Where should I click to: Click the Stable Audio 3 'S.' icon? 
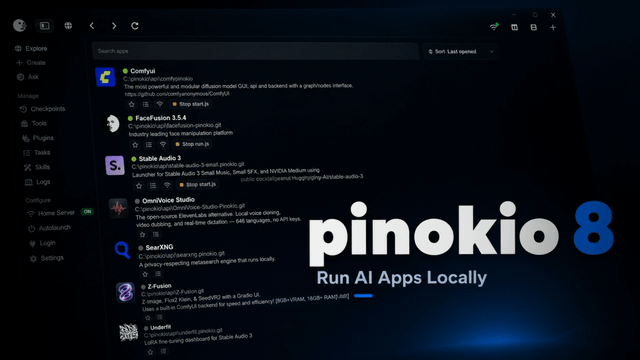point(115,165)
